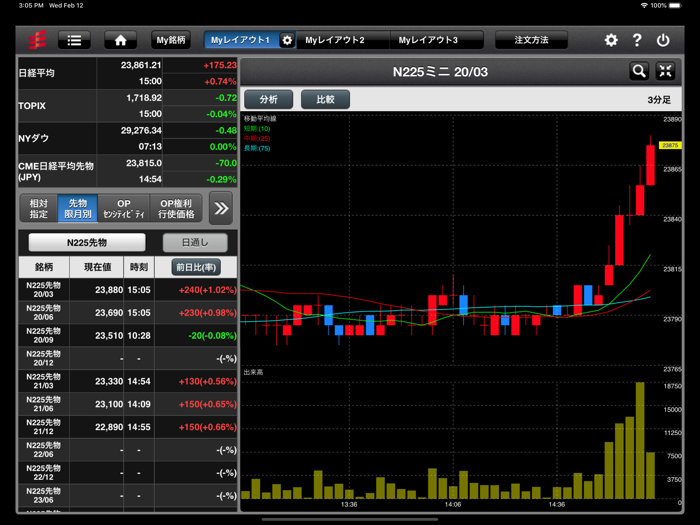This screenshot has height=525, width=700.
Task: Go to the home screen icon
Action: 121,40
